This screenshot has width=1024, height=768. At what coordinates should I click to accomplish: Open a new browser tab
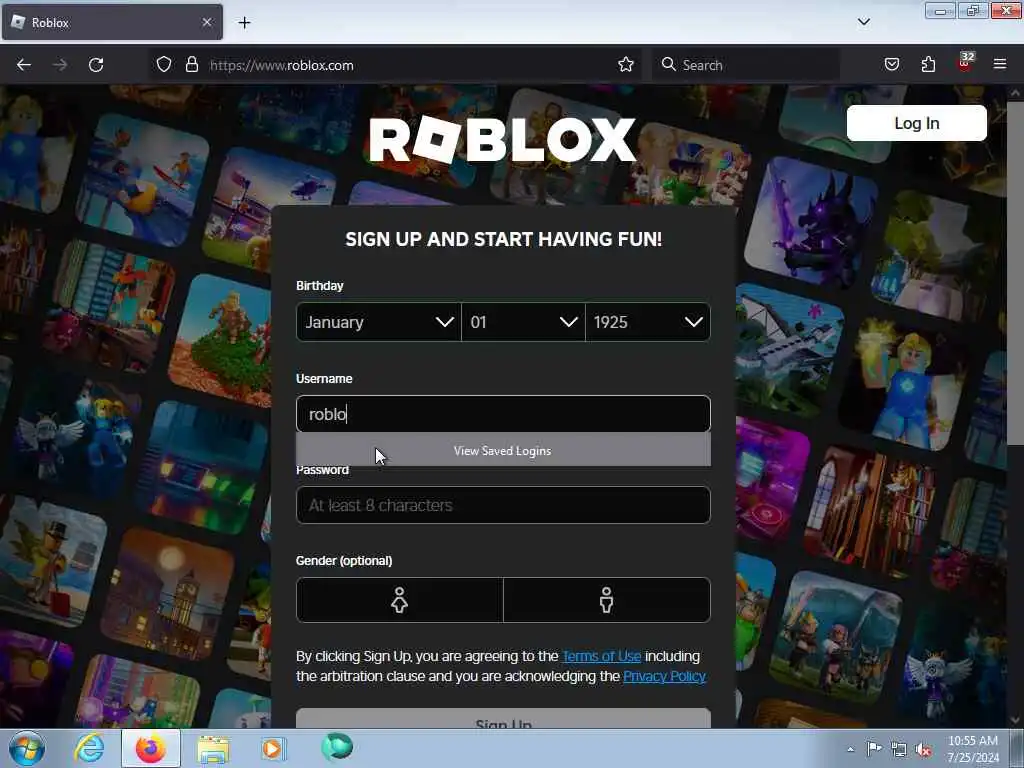coord(244,23)
